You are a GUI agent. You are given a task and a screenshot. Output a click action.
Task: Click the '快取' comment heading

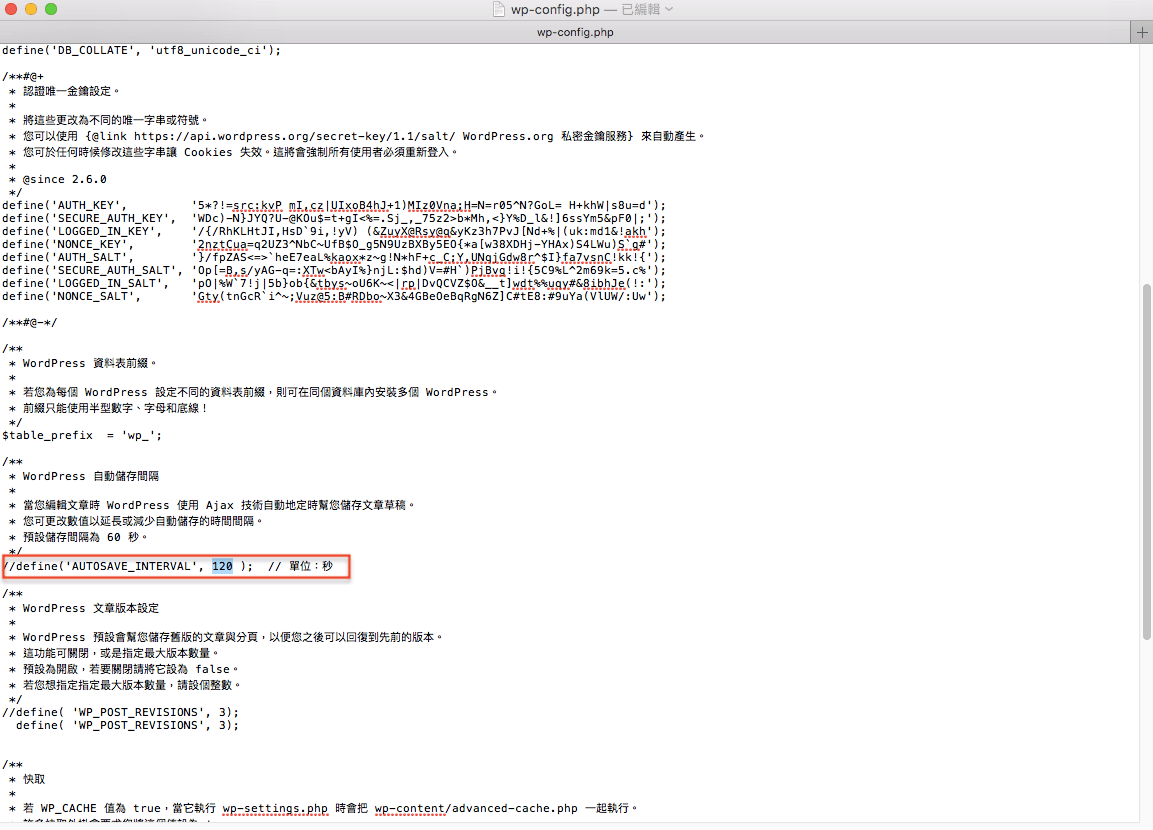pyautogui.click(x=34, y=779)
